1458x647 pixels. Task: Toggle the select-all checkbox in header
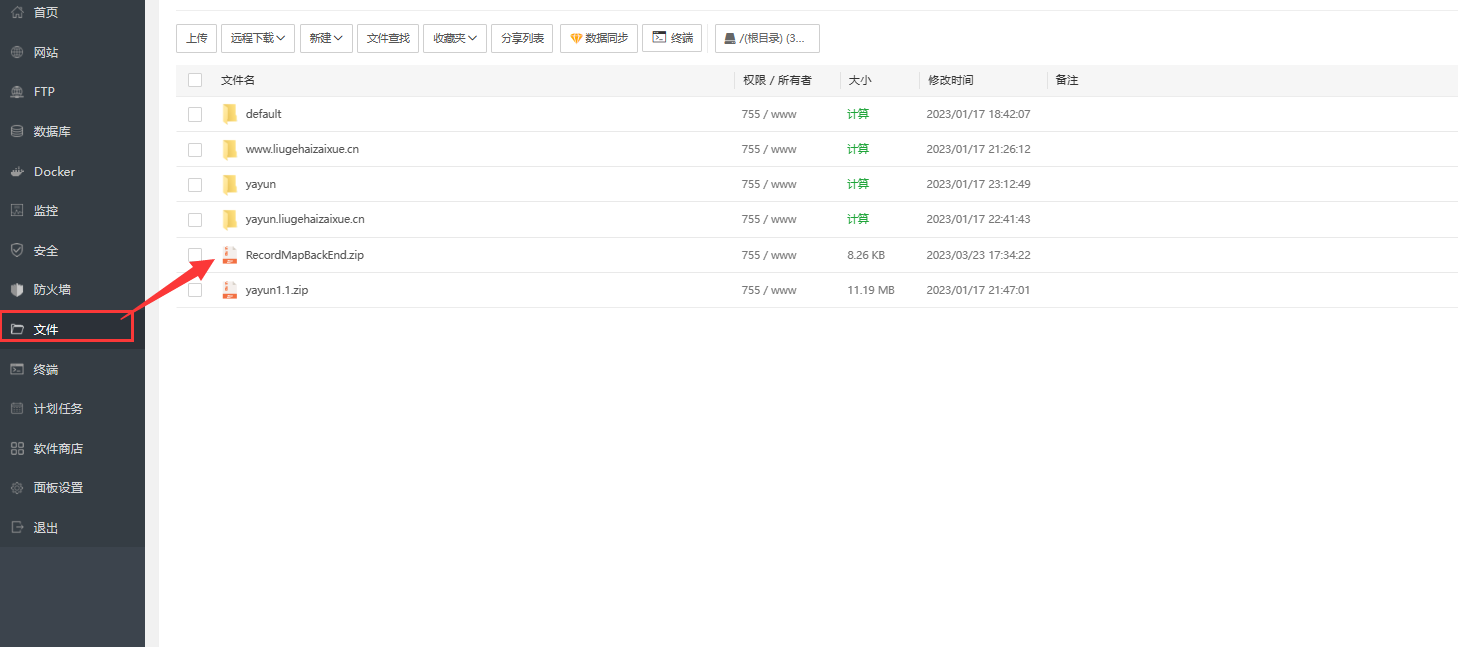click(195, 80)
